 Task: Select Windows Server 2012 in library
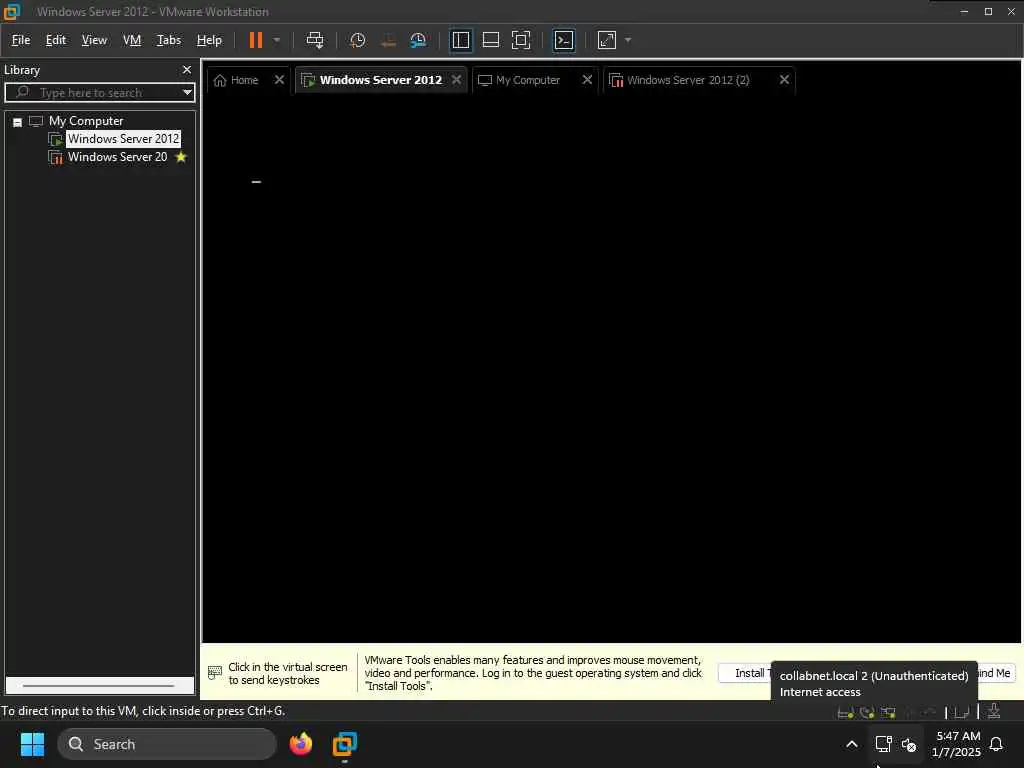tap(123, 138)
